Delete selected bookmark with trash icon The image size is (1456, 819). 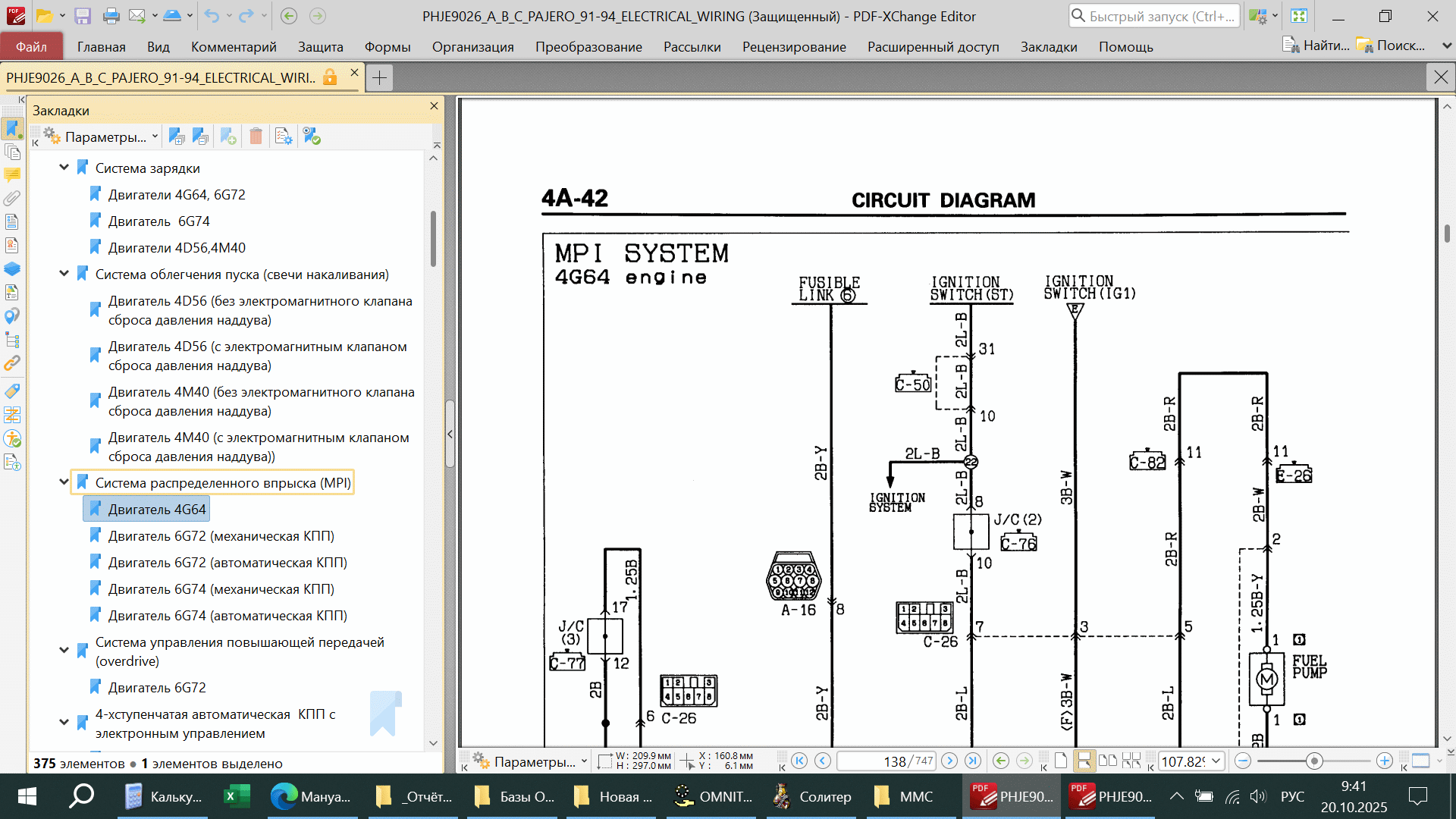click(x=256, y=136)
